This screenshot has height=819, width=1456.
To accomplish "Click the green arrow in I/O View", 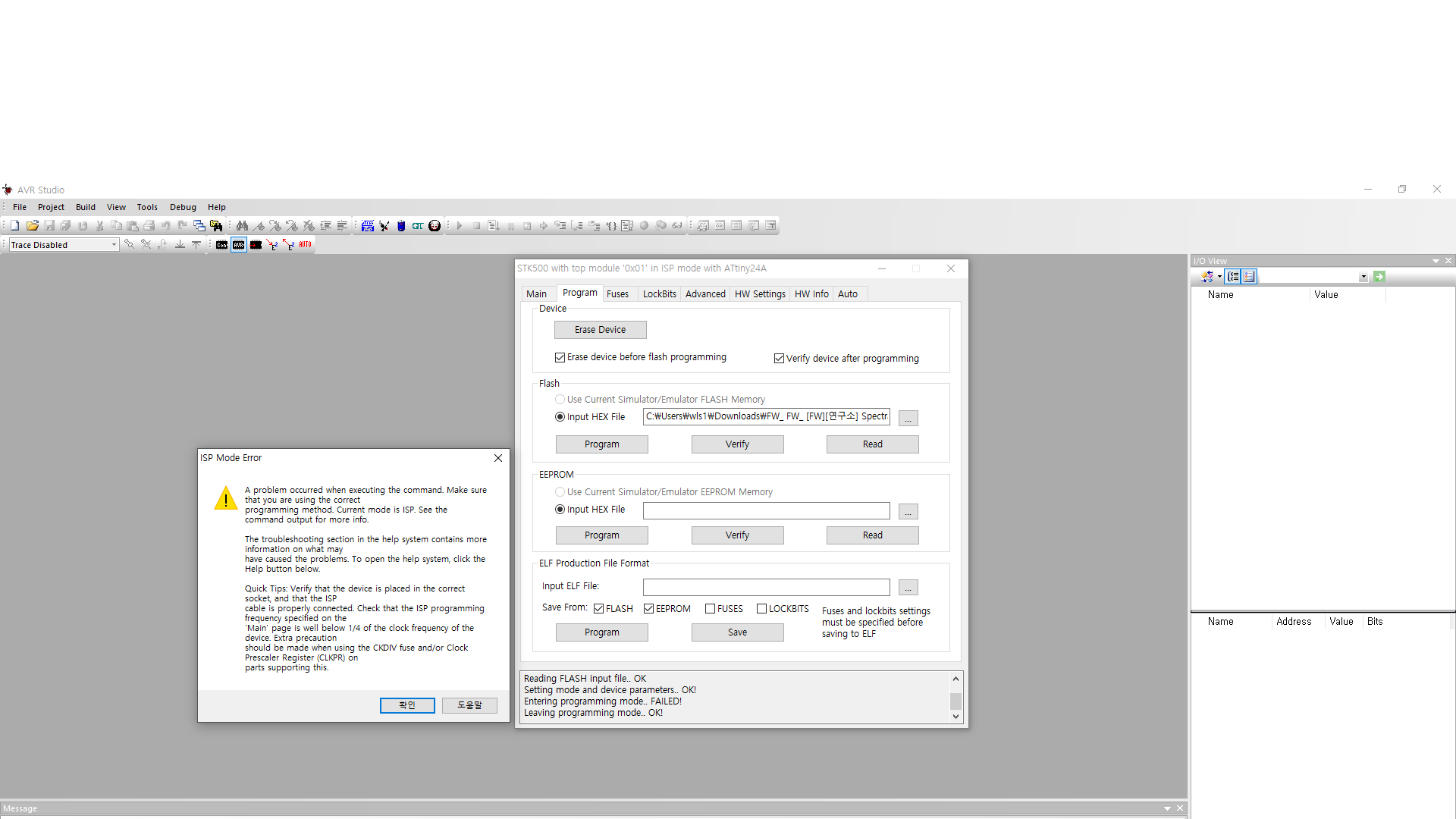I will pyautogui.click(x=1379, y=277).
